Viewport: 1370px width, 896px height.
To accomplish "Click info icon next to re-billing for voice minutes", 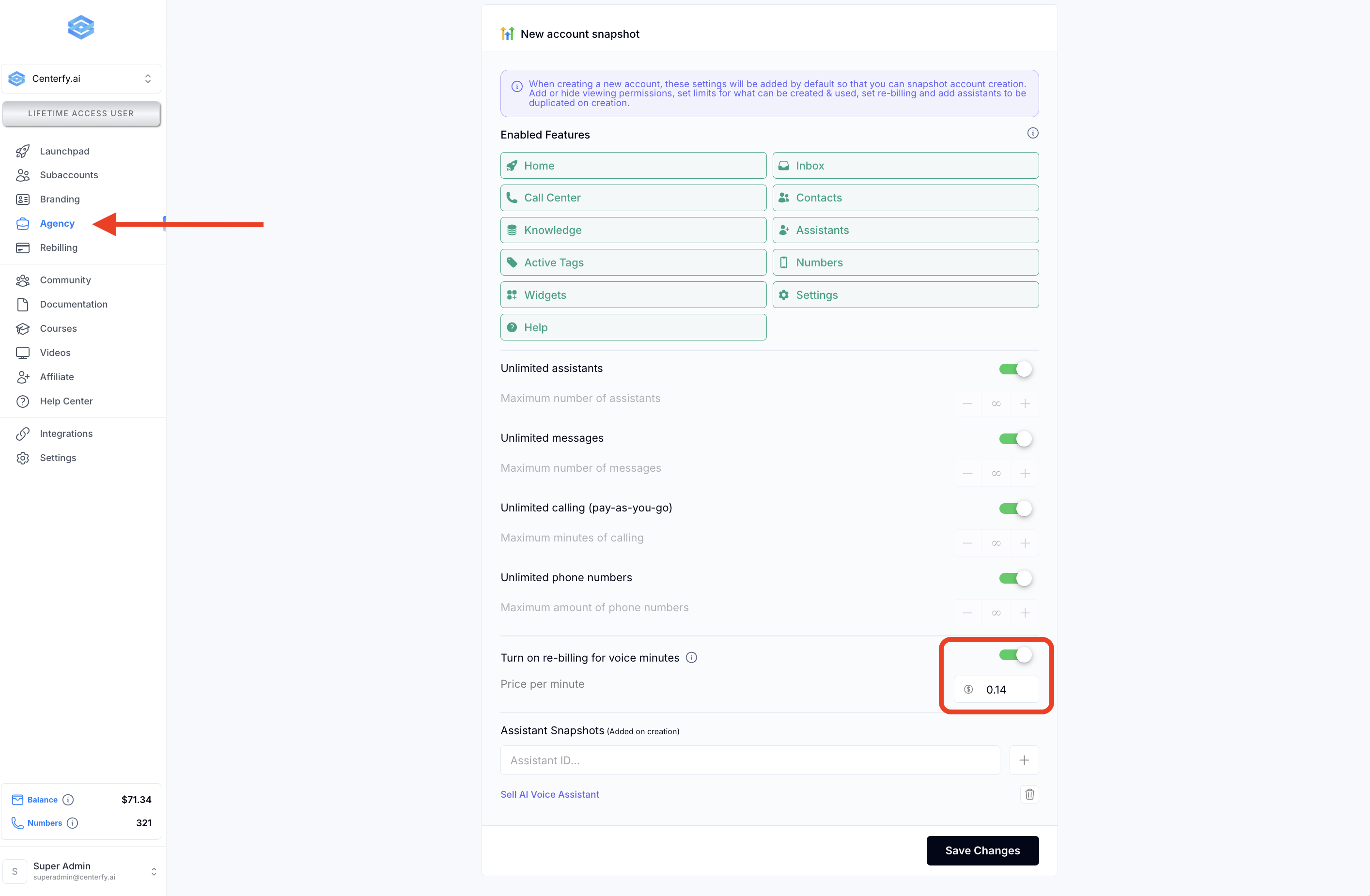I will [692, 657].
